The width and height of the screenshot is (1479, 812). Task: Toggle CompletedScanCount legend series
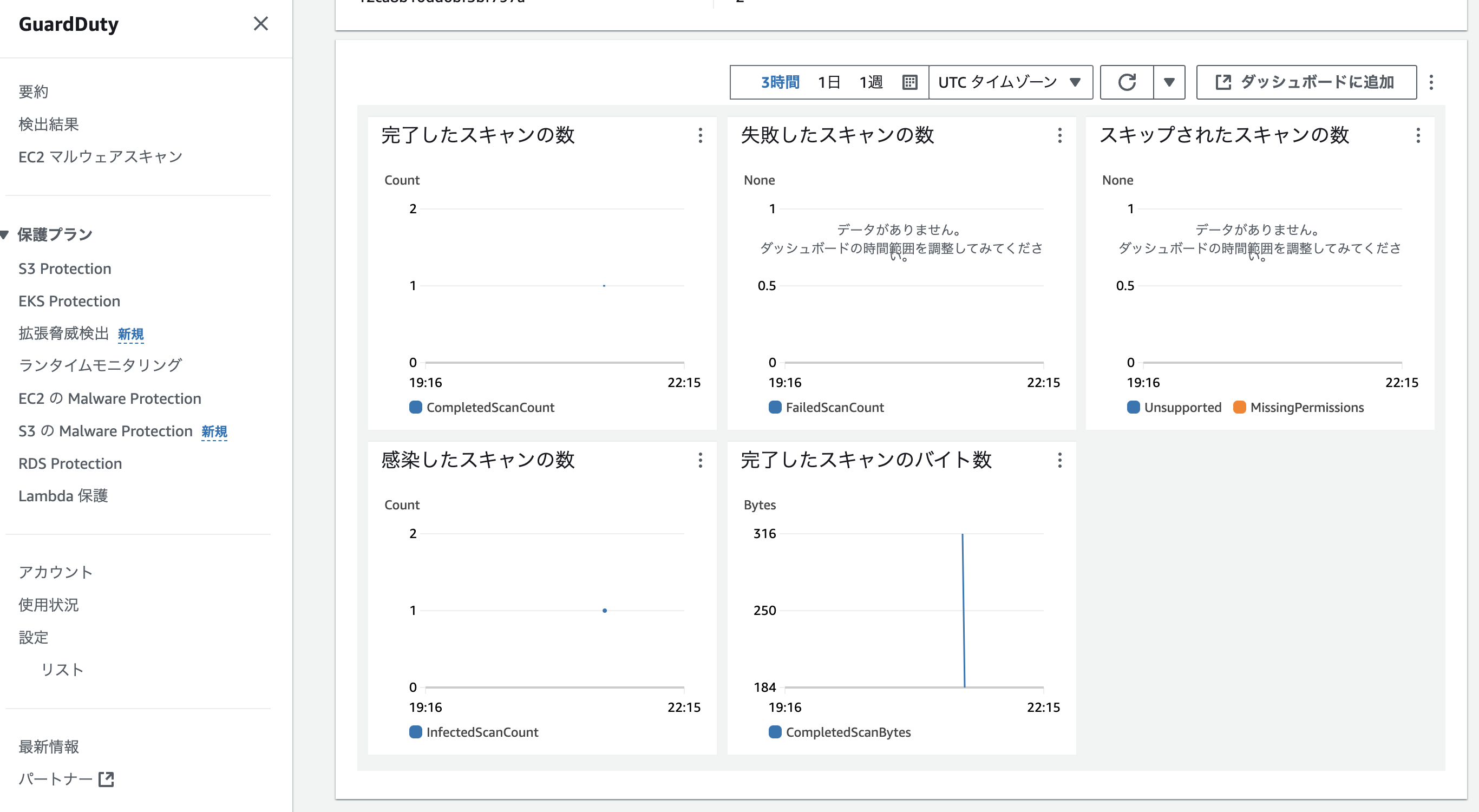(x=490, y=407)
